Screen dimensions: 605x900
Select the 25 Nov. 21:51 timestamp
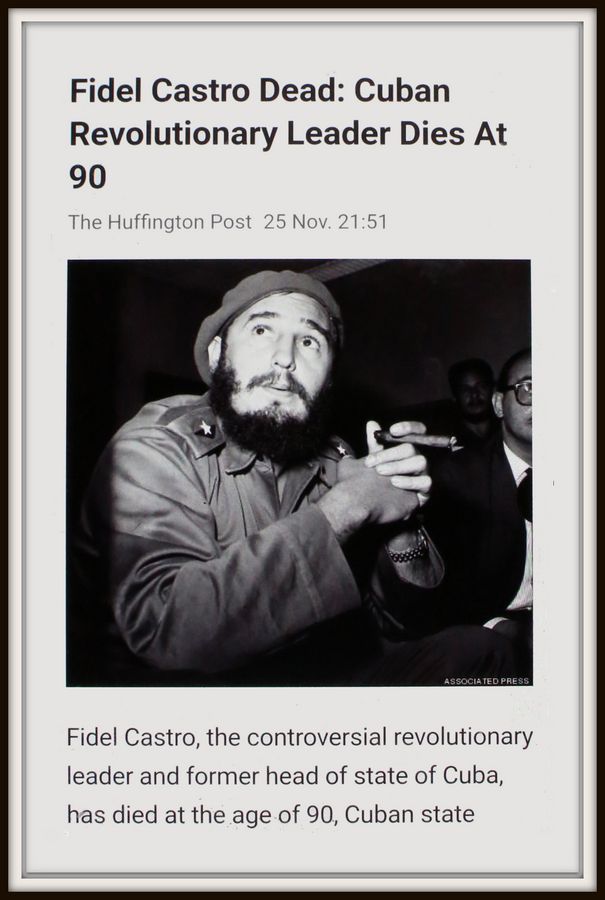point(325,222)
